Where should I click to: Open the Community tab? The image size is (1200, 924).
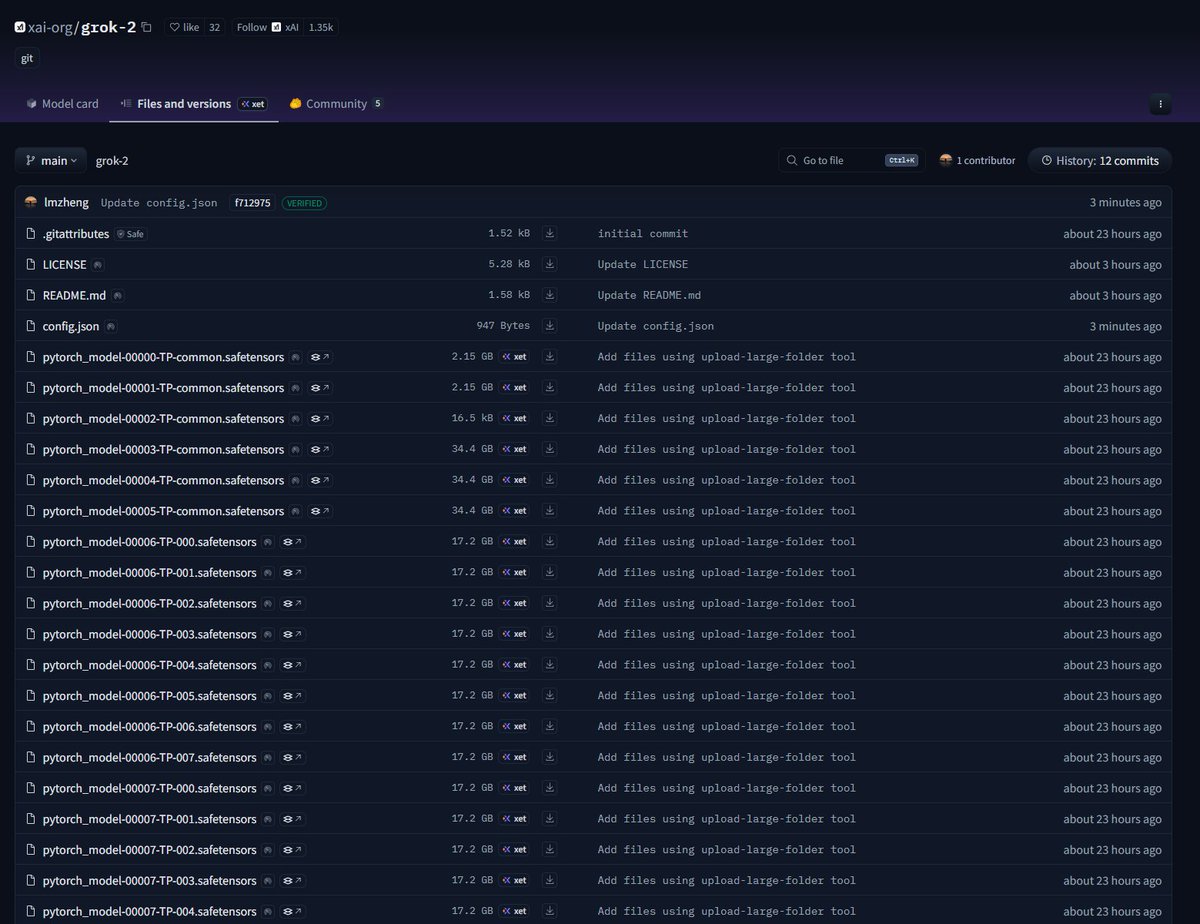point(335,104)
